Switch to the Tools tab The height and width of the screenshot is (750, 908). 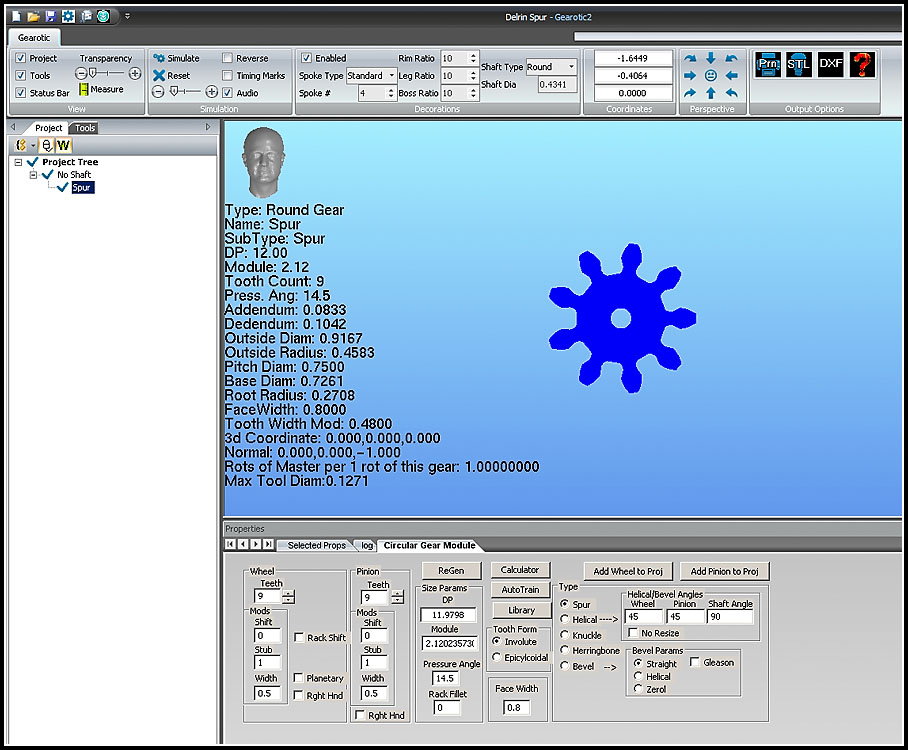pos(86,128)
